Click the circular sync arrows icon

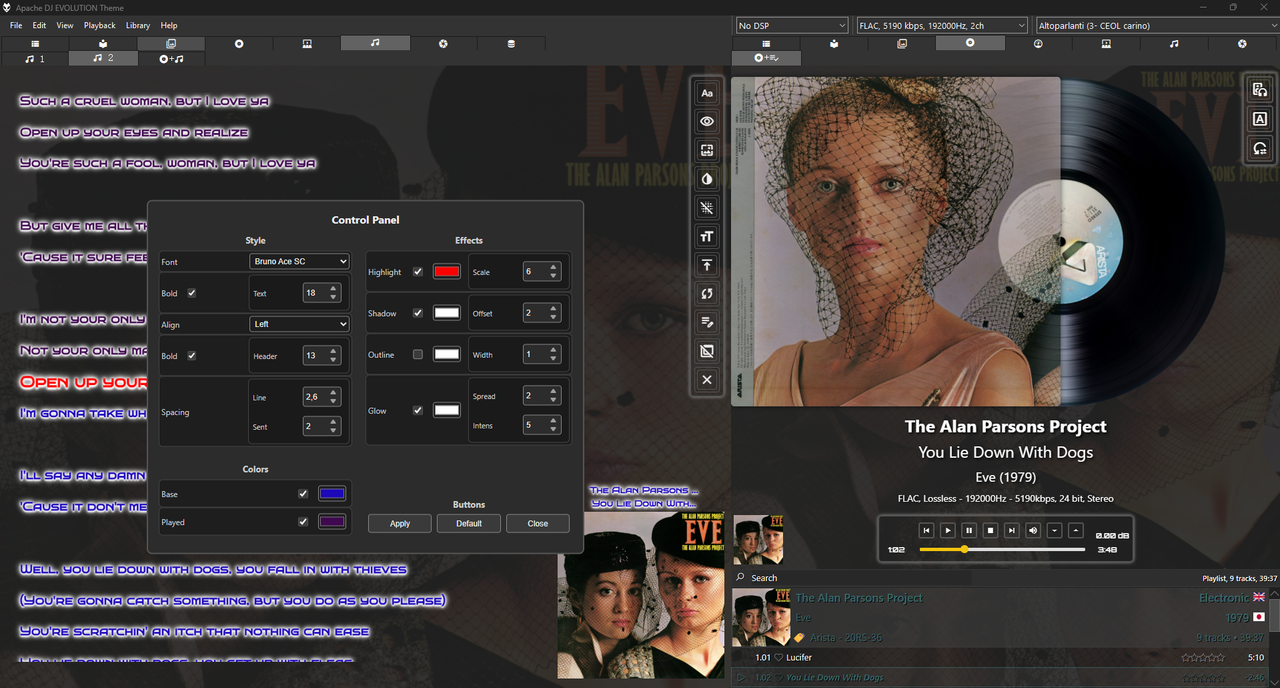tap(707, 294)
